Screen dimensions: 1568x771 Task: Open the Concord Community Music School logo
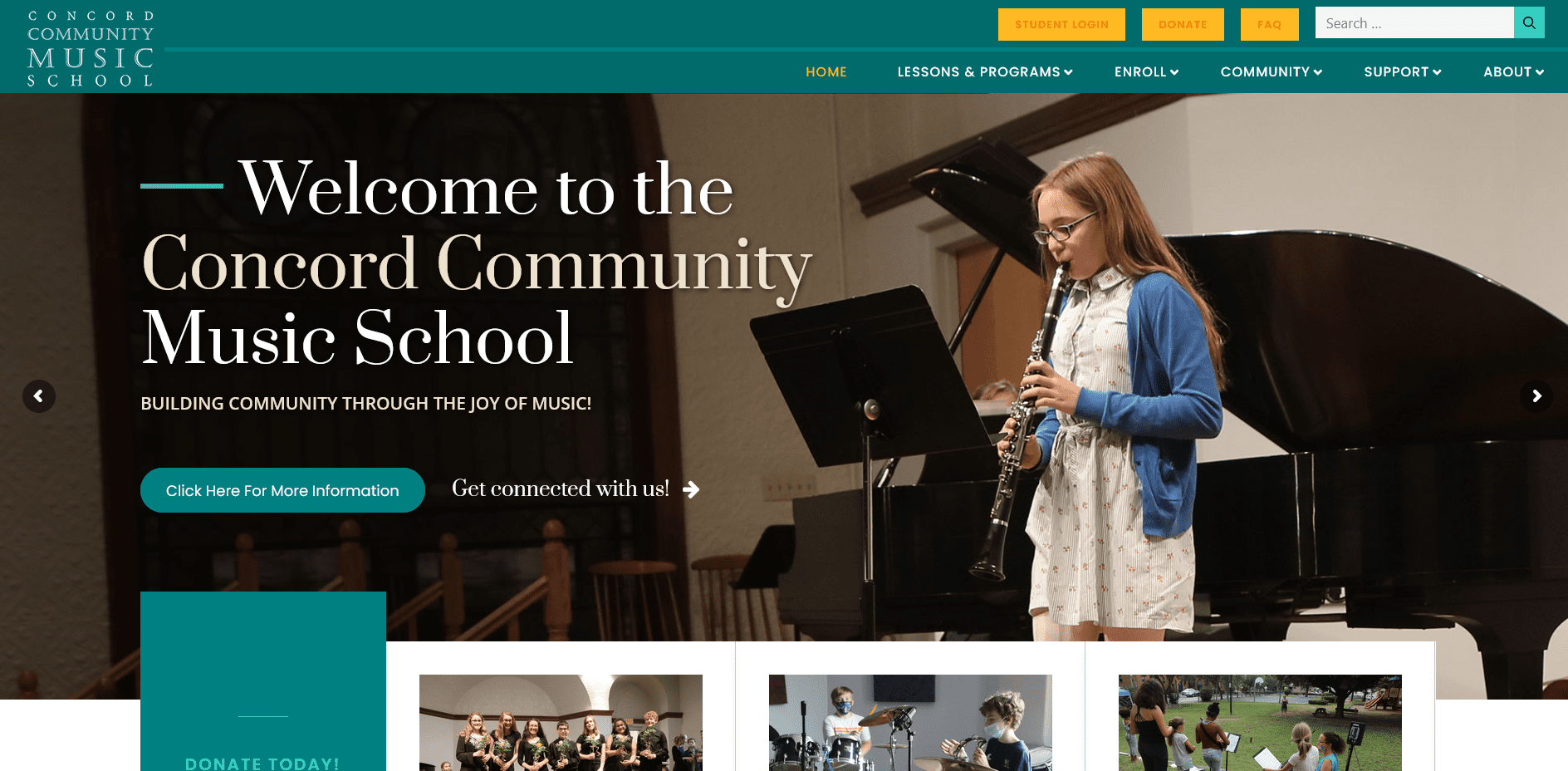[x=91, y=48]
